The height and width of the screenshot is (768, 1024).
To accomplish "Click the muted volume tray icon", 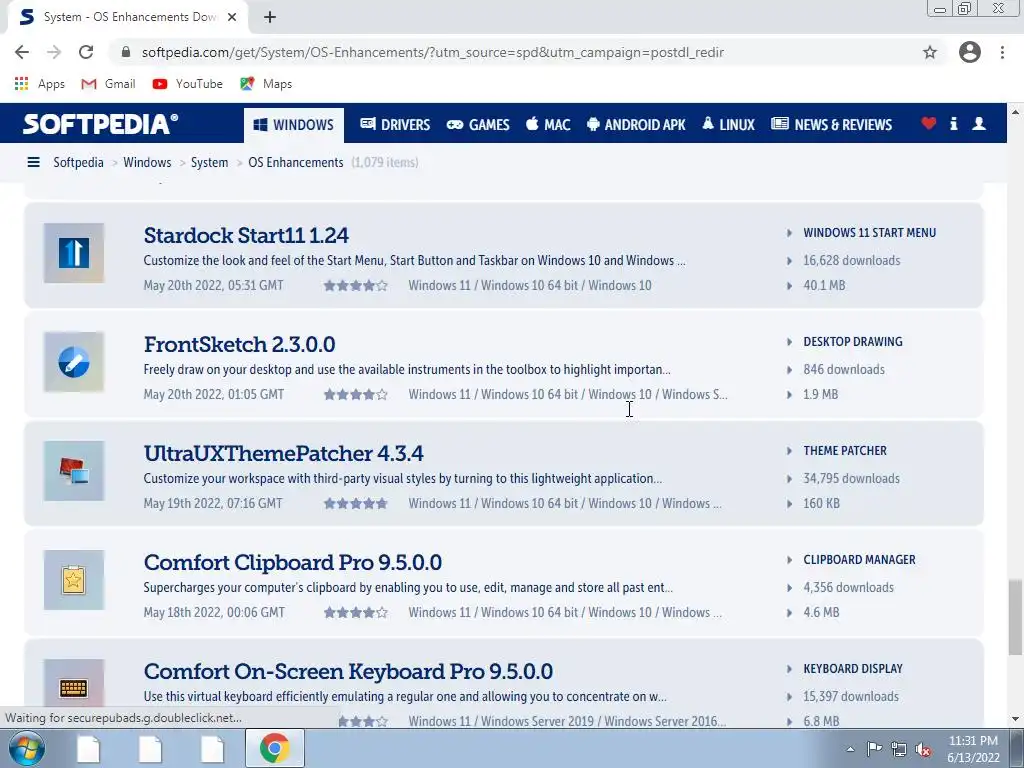I will tap(923, 749).
